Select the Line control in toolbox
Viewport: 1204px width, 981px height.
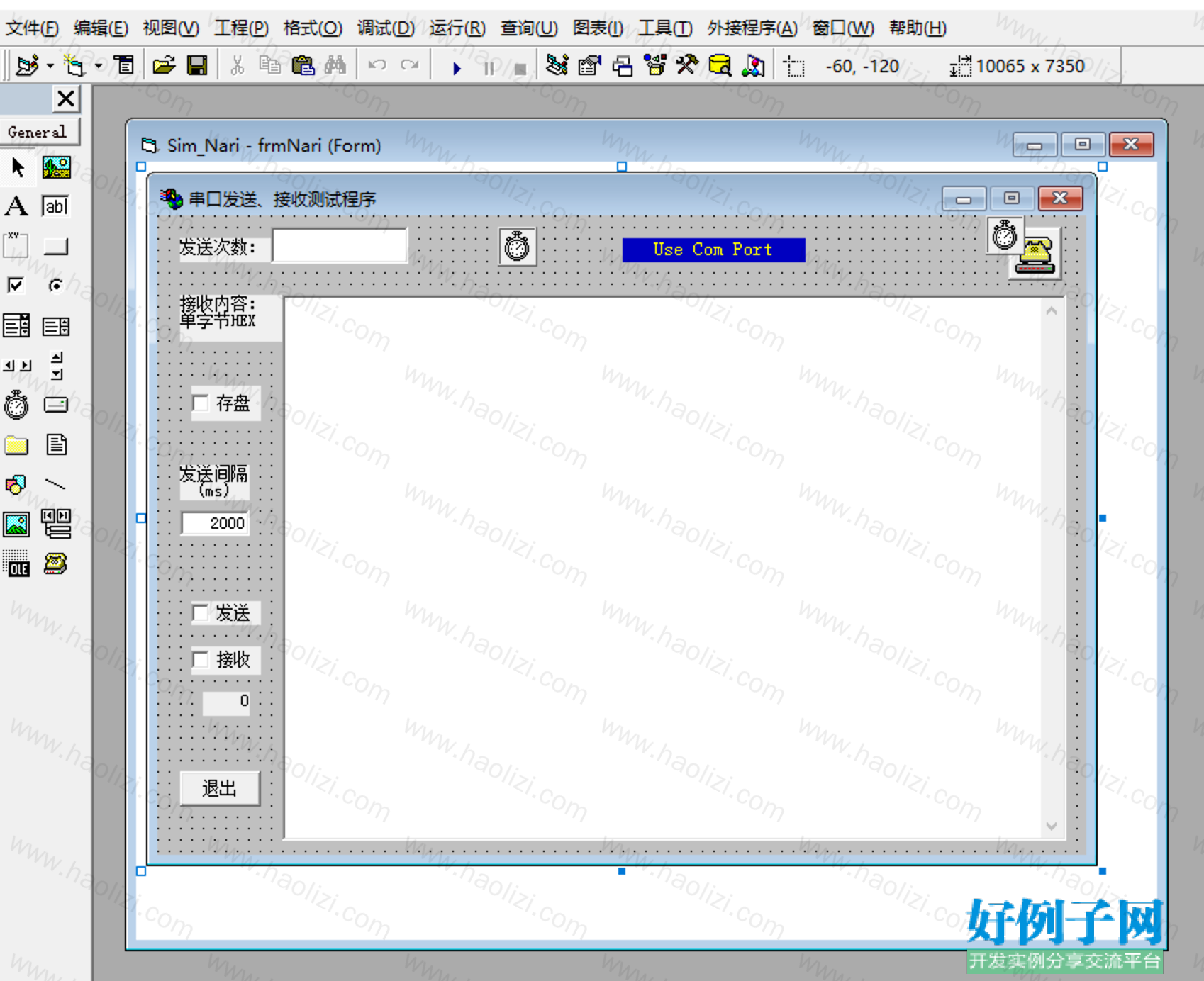coord(55,485)
